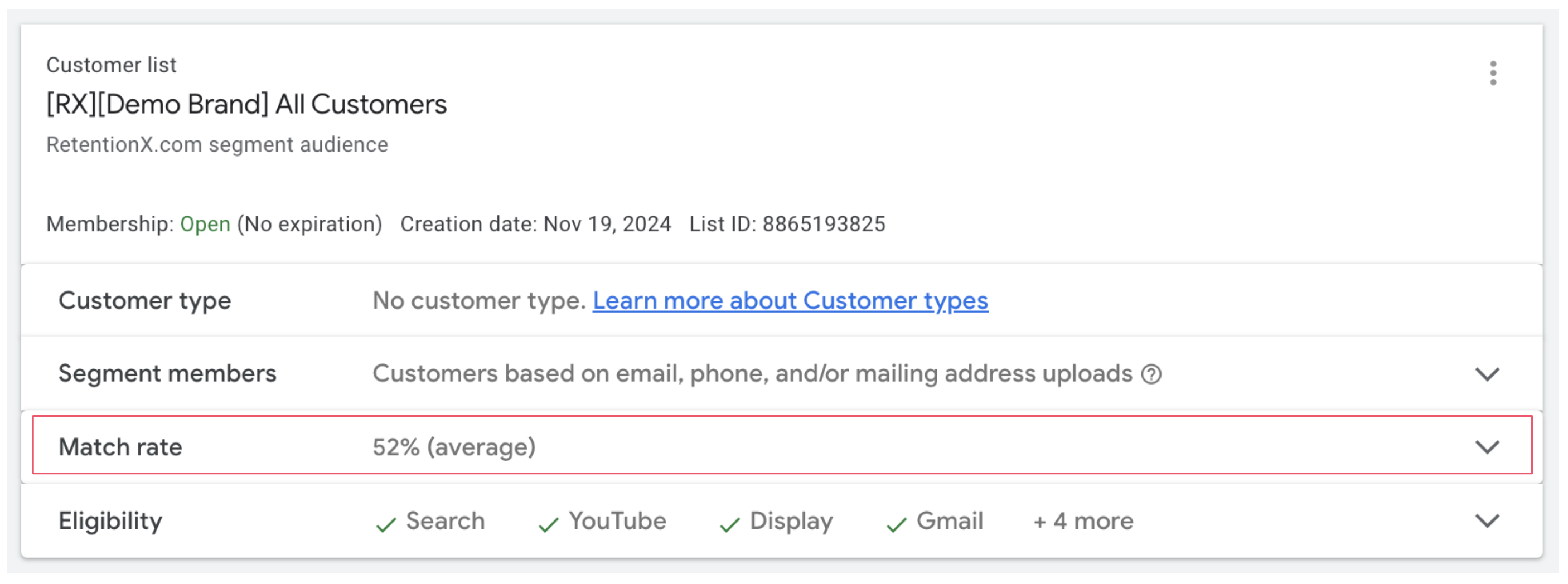Click the Segment members row label
1568x584 pixels.
[x=167, y=373]
